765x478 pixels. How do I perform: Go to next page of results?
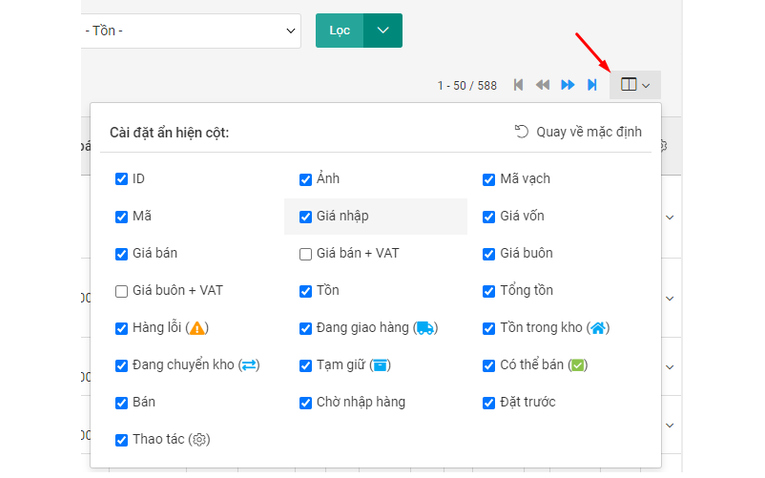[567, 85]
